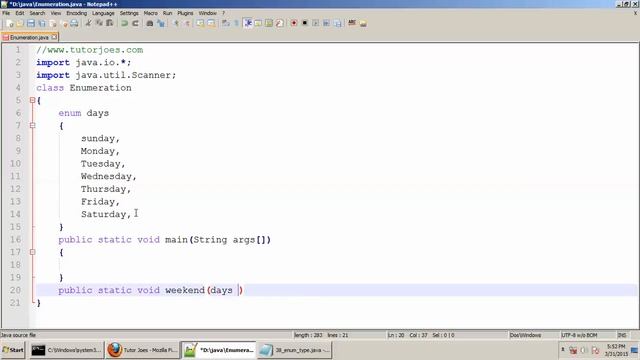Click the macro Playback icon

tap(316, 23)
